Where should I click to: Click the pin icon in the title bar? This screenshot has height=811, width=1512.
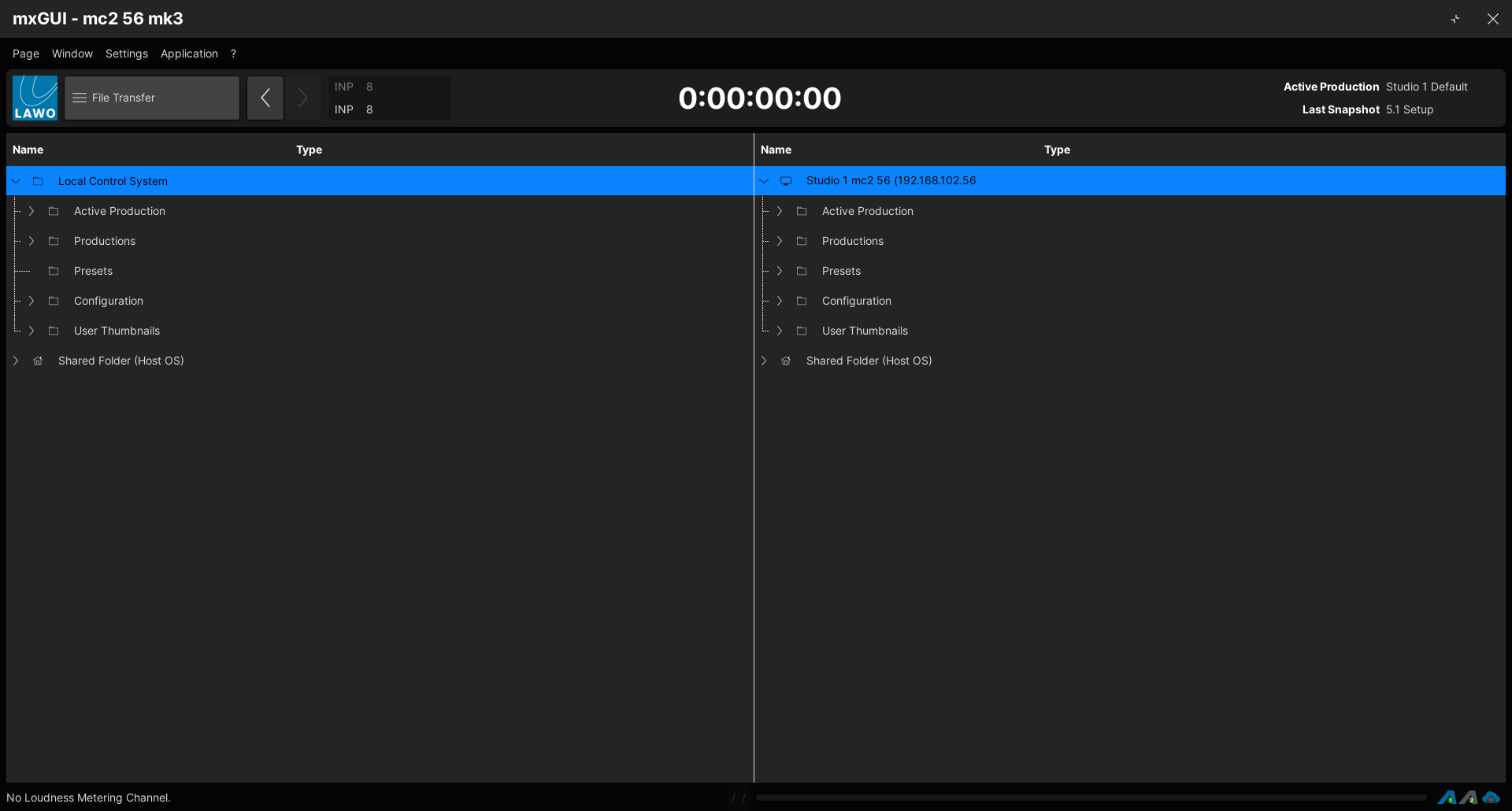pyautogui.click(x=1455, y=19)
